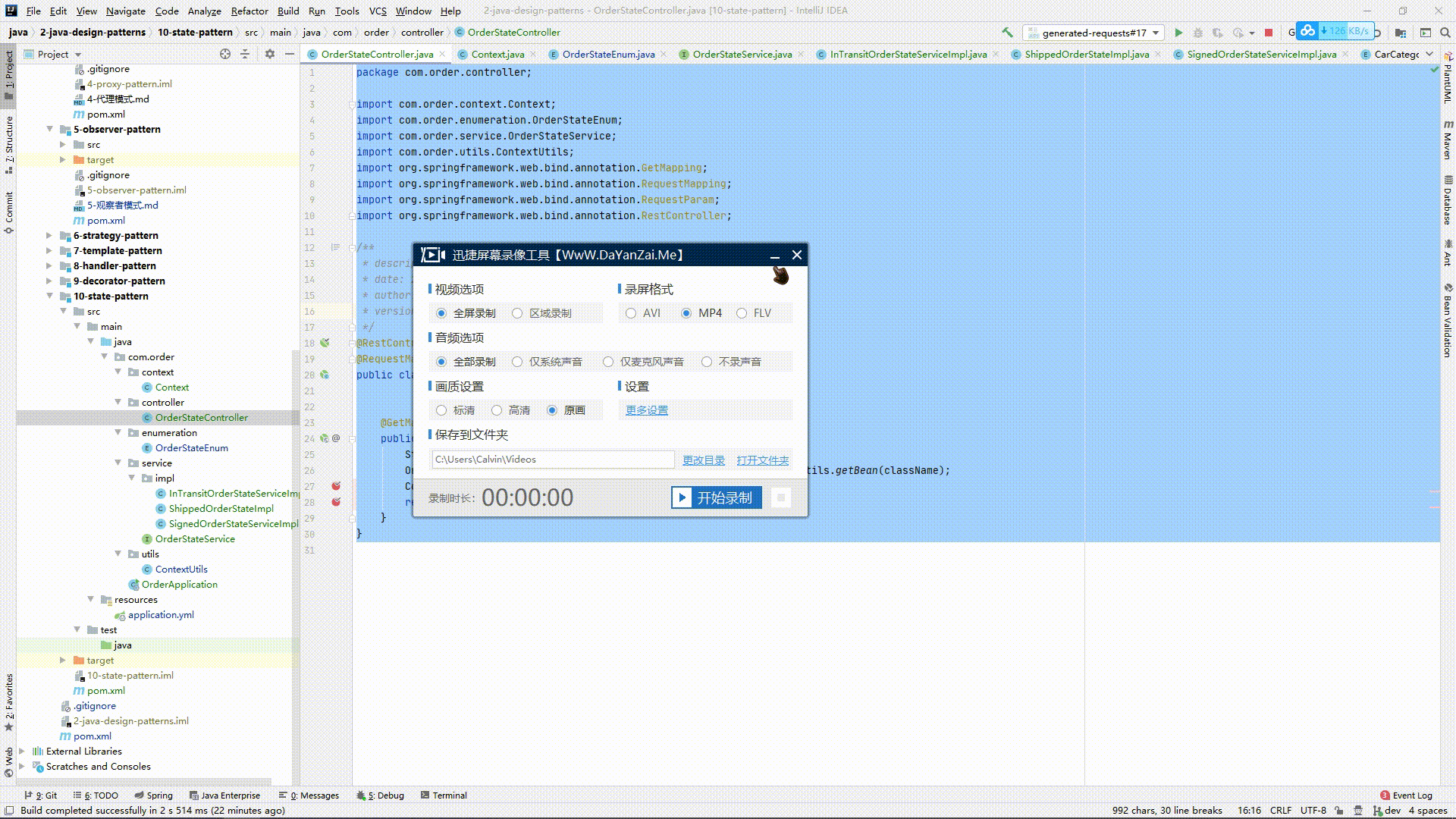Open the Maven tool window

(x=1448, y=140)
